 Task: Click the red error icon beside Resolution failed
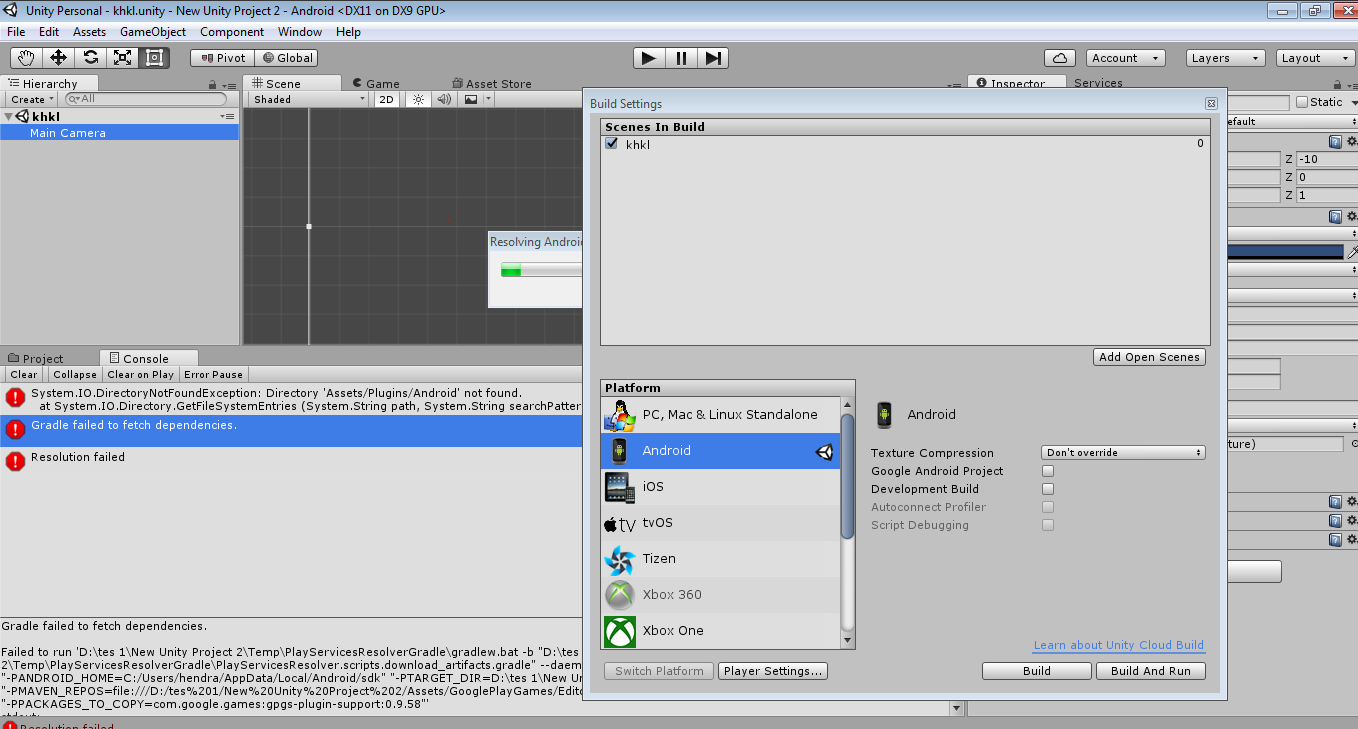click(x=15, y=461)
